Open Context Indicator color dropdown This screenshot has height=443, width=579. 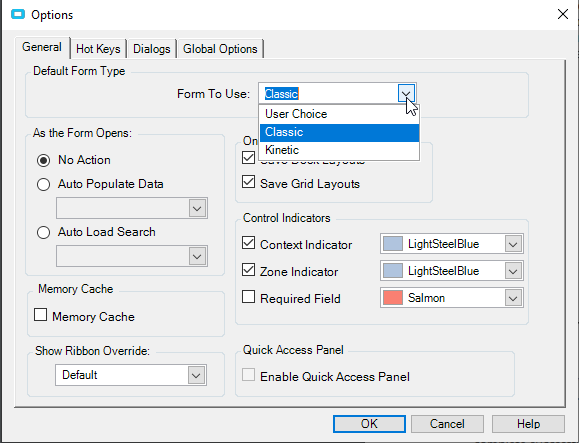[x=513, y=244]
